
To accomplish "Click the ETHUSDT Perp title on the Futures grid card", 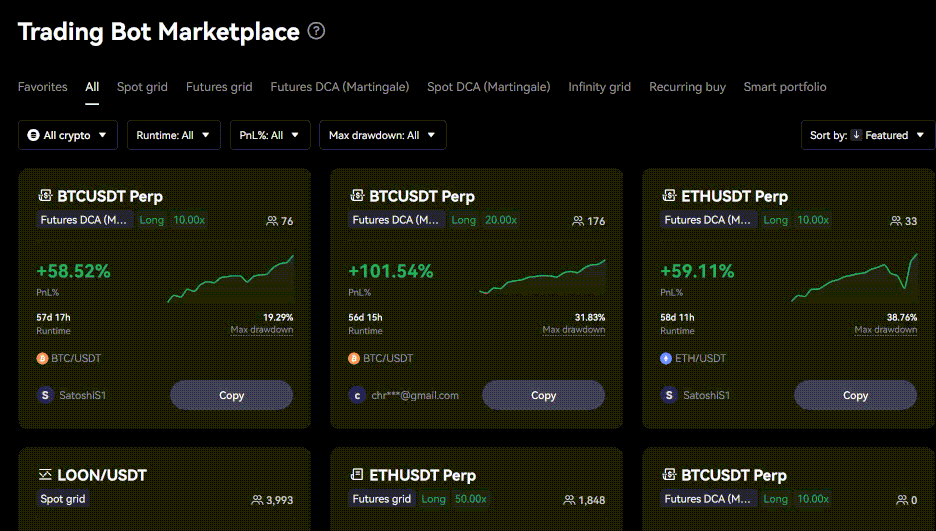I will click(423, 475).
